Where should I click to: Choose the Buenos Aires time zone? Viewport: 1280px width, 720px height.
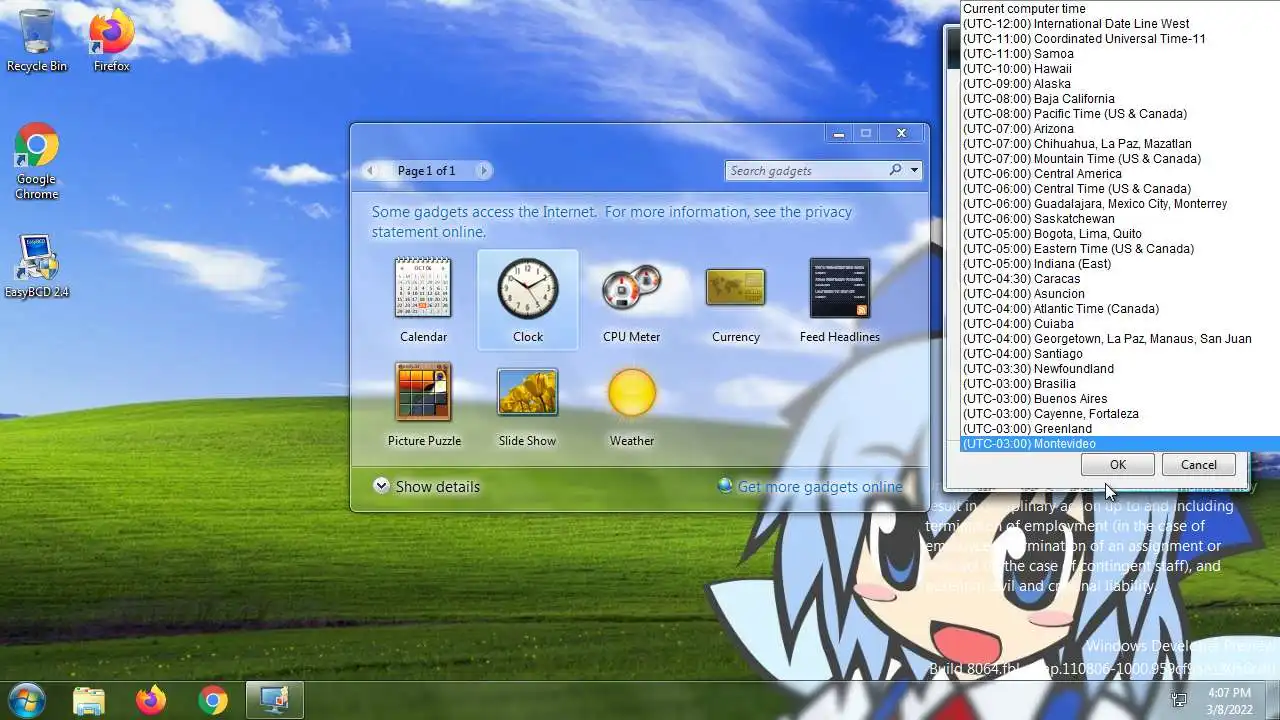(x=1120, y=399)
